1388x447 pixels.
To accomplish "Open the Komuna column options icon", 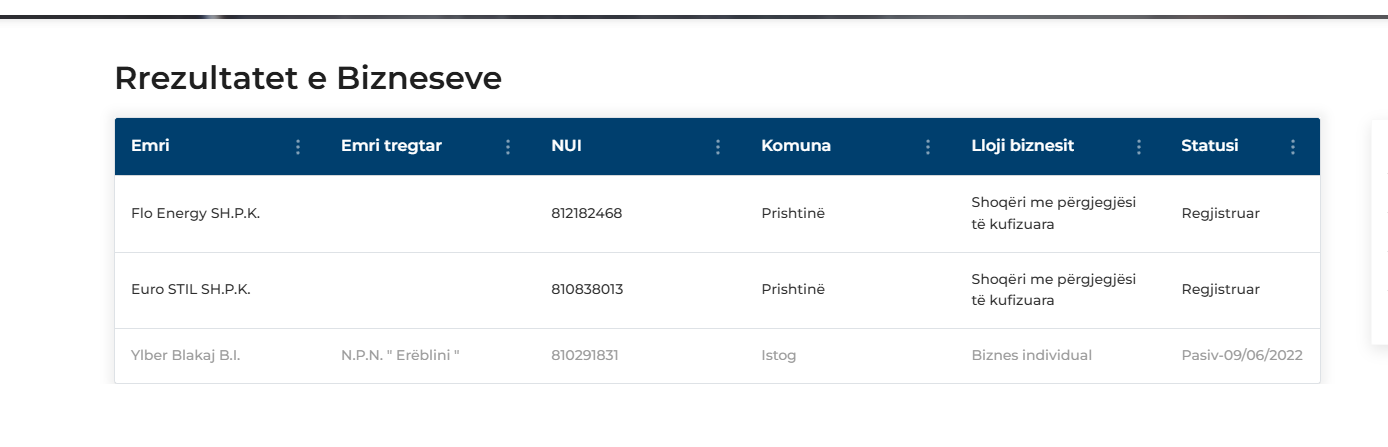I will [x=927, y=147].
